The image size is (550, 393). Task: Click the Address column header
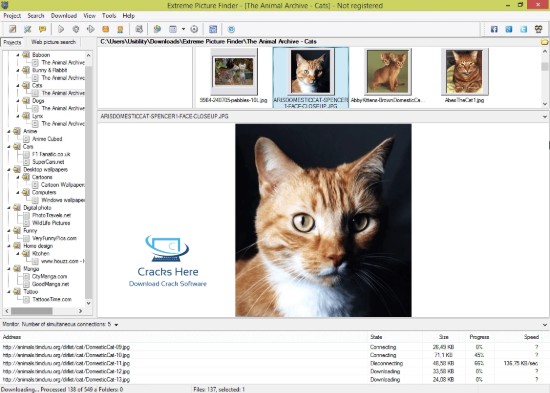coord(184,337)
